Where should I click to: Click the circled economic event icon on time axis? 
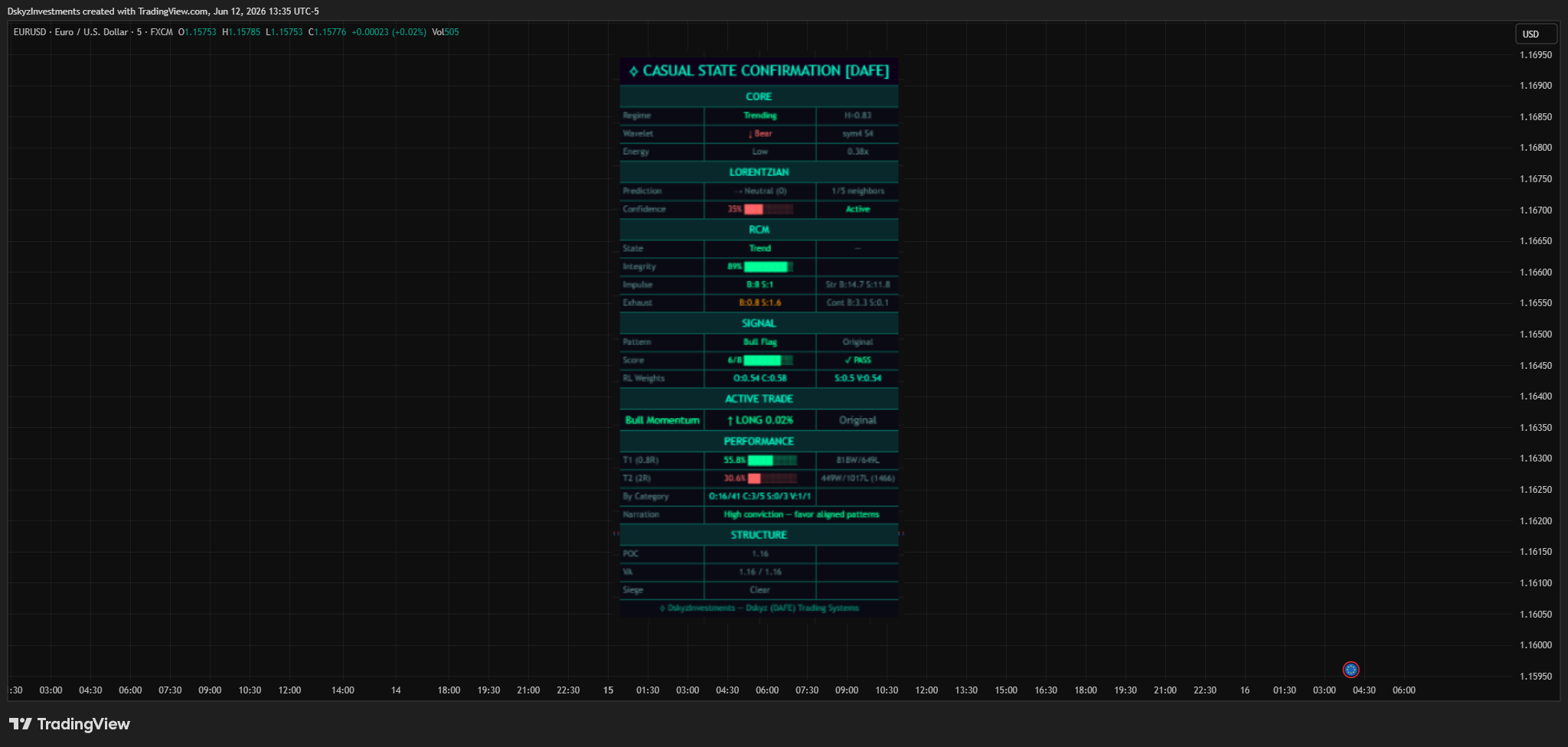pyautogui.click(x=1351, y=670)
